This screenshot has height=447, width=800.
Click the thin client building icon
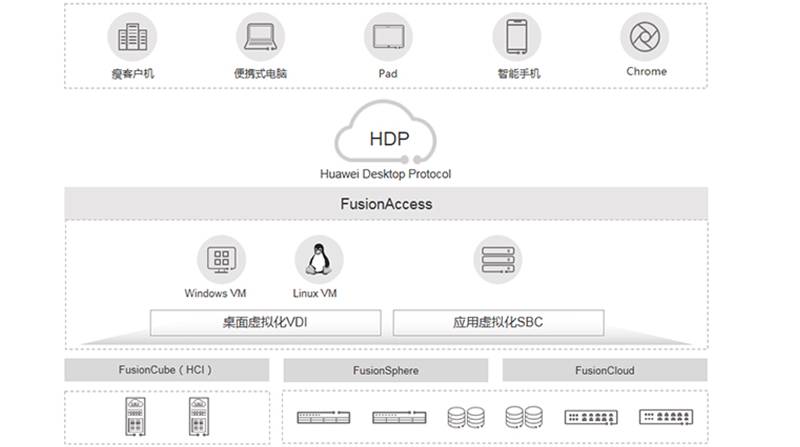pos(132,37)
